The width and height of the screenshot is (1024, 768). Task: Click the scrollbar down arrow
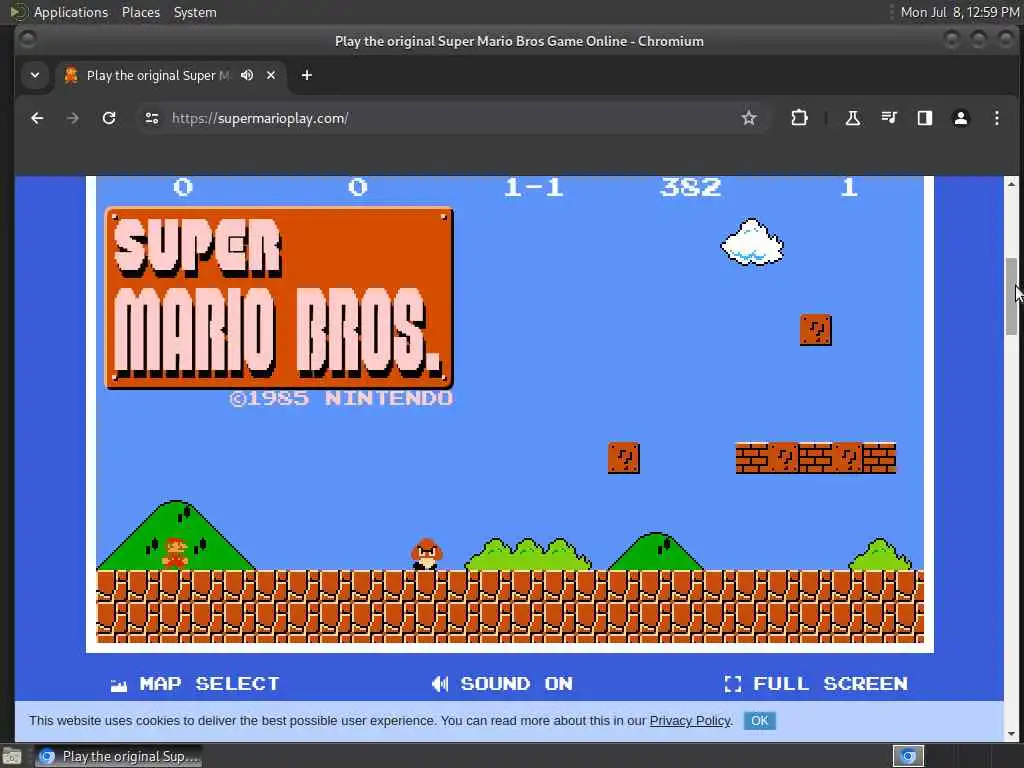tap(1012, 733)
